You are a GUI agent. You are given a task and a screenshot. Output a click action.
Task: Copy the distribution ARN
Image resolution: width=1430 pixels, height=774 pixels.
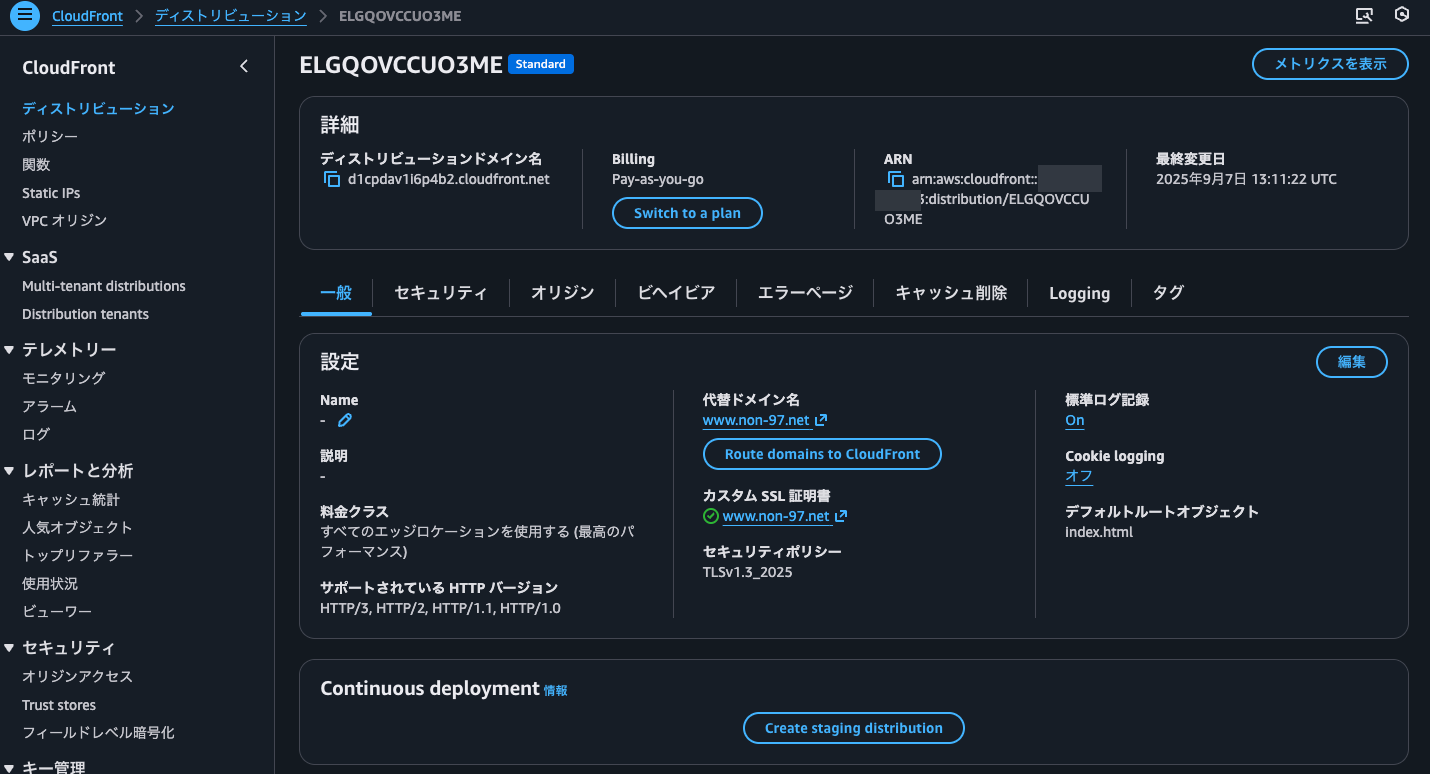coord(896,180)
